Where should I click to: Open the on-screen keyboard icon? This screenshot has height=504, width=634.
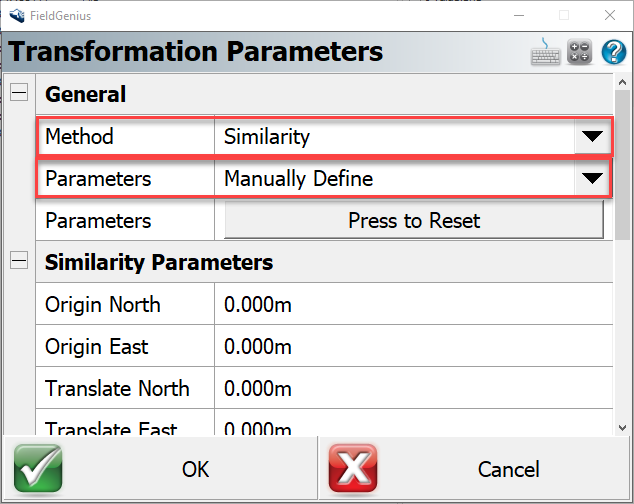click(546, 52)
